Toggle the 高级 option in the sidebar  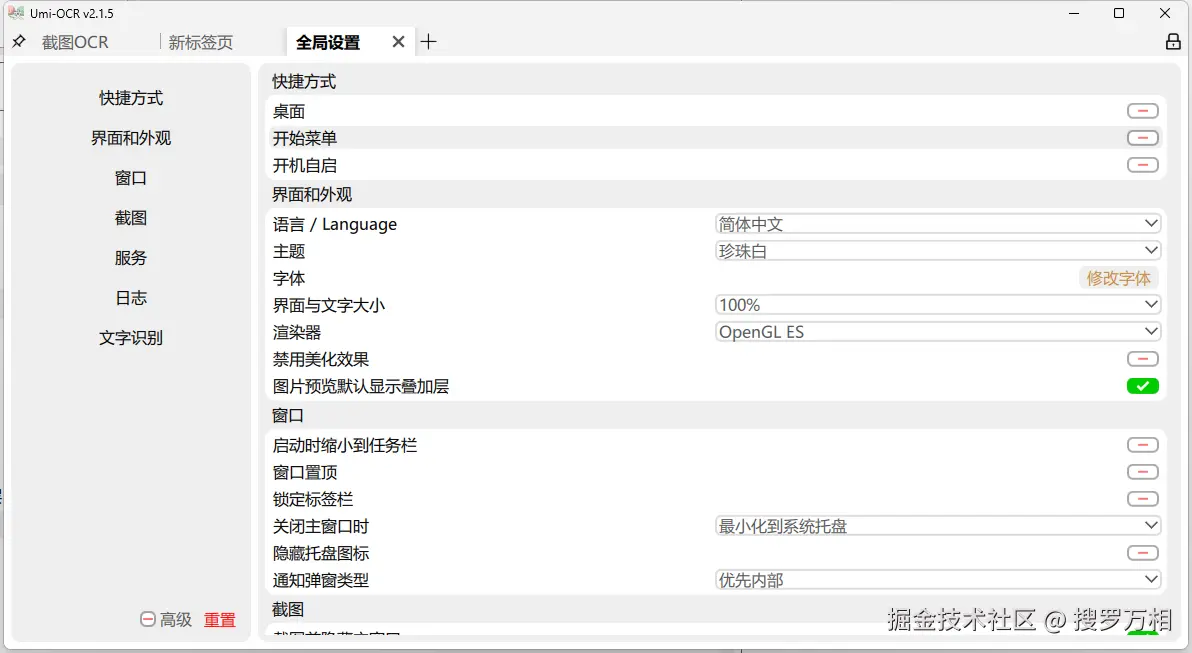tap(166, 620)
